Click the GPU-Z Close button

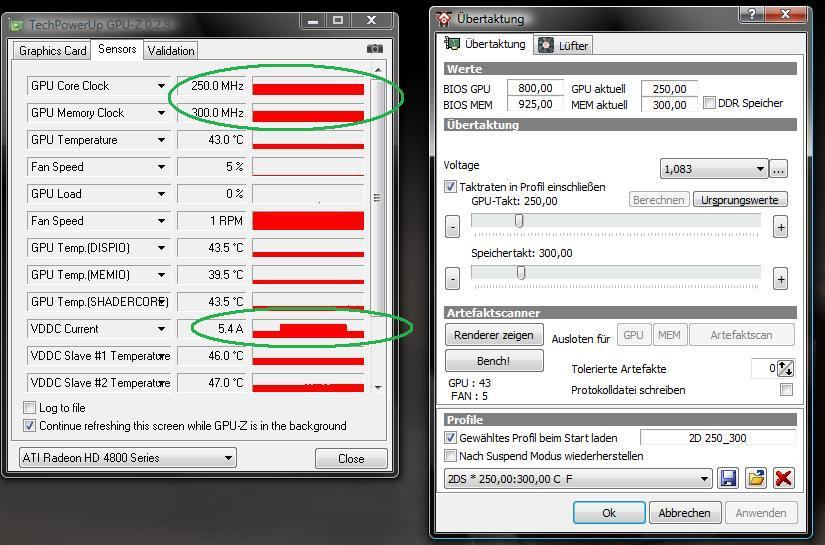tap(351, 458)
